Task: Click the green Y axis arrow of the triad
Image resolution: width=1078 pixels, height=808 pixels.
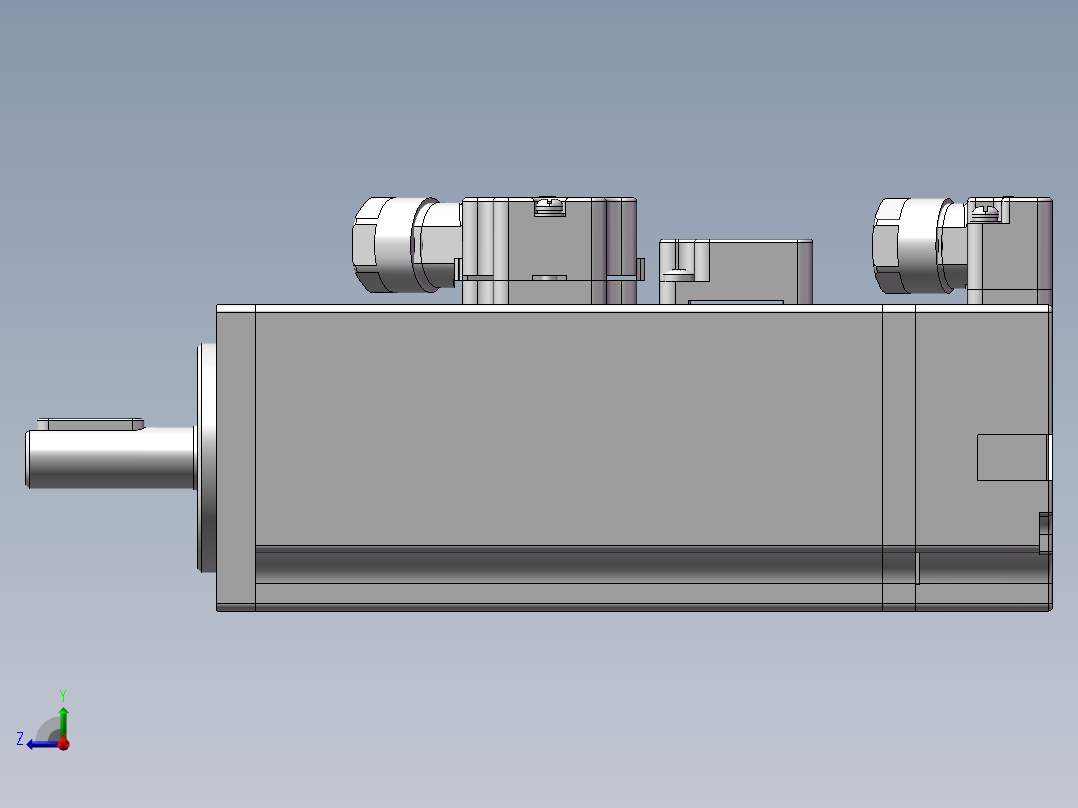Action: click(63, 722)
